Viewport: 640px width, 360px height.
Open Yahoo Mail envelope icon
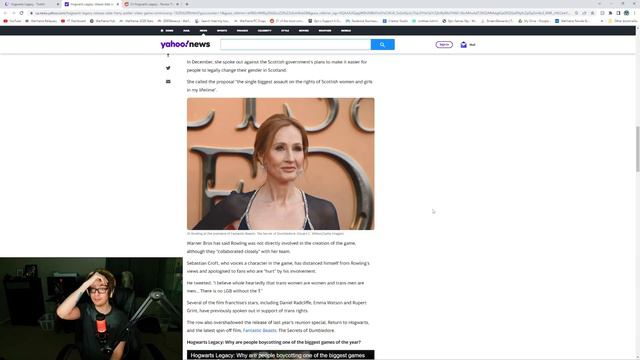pos(463,44)
